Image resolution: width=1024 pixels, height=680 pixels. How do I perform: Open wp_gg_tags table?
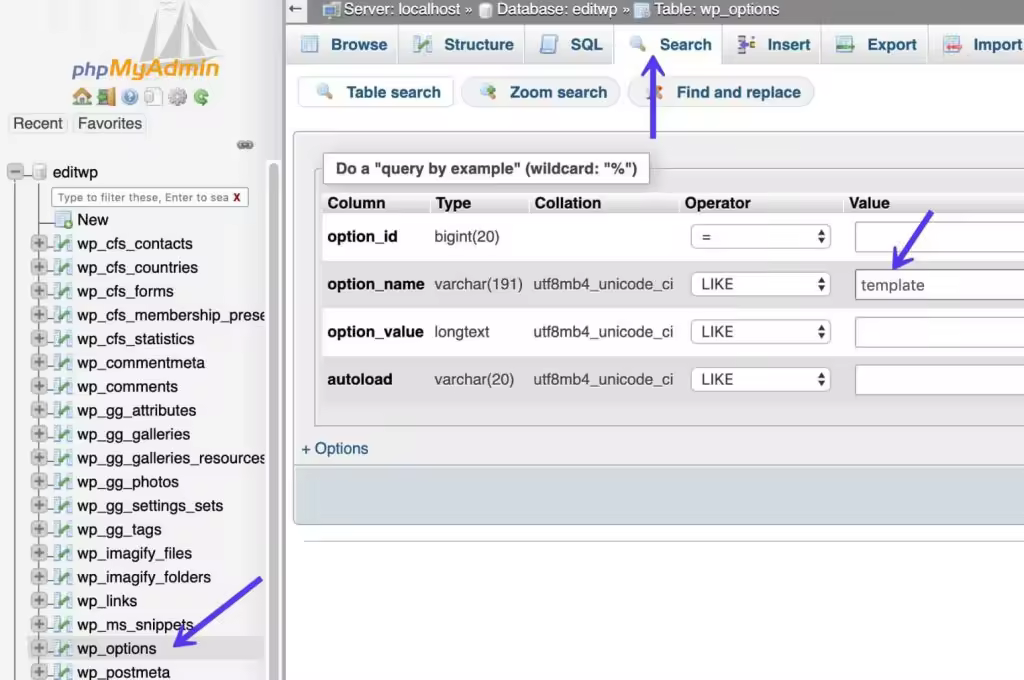pos(119,530)
